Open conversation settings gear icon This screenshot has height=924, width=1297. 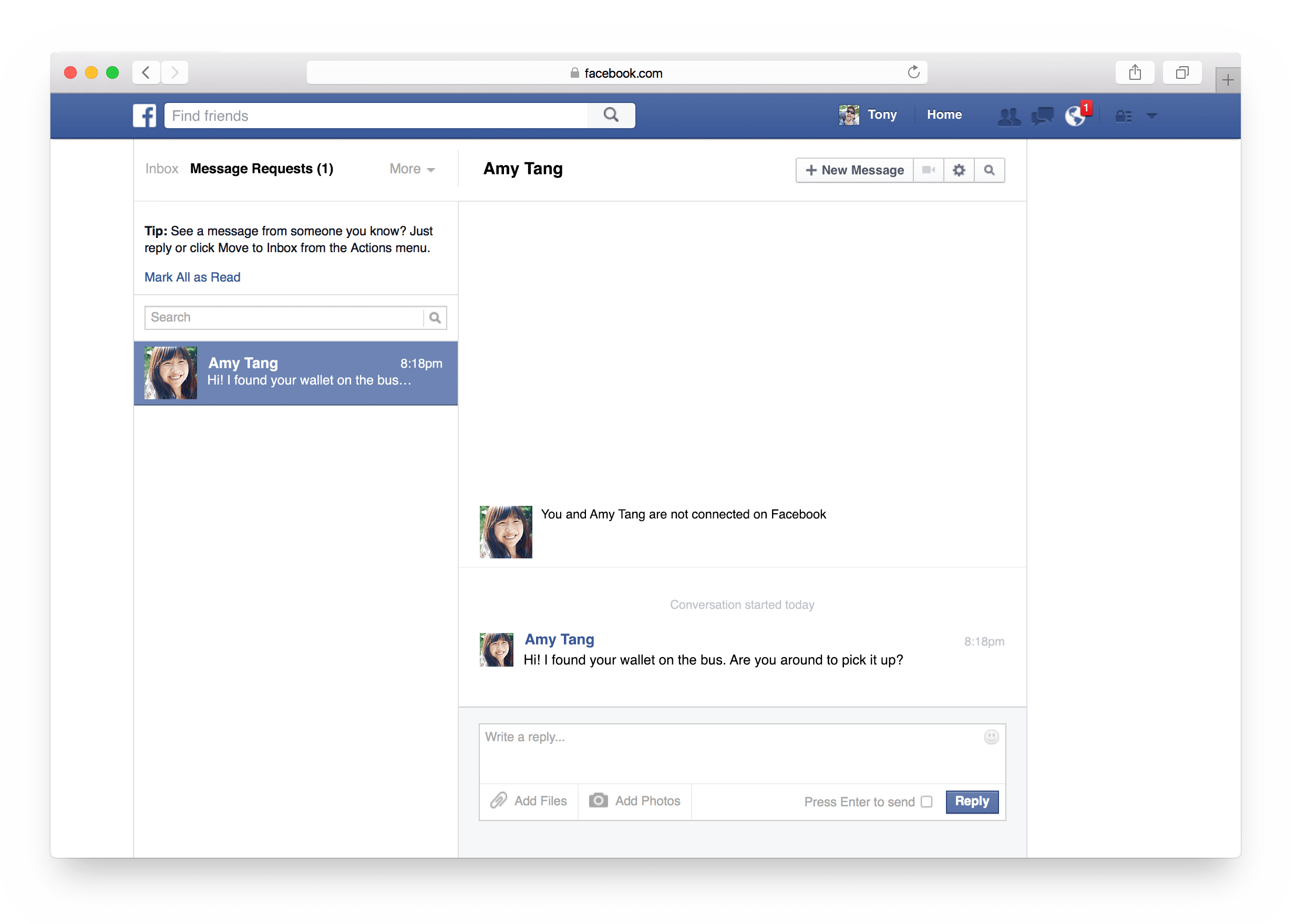click(x=959, y=170)
